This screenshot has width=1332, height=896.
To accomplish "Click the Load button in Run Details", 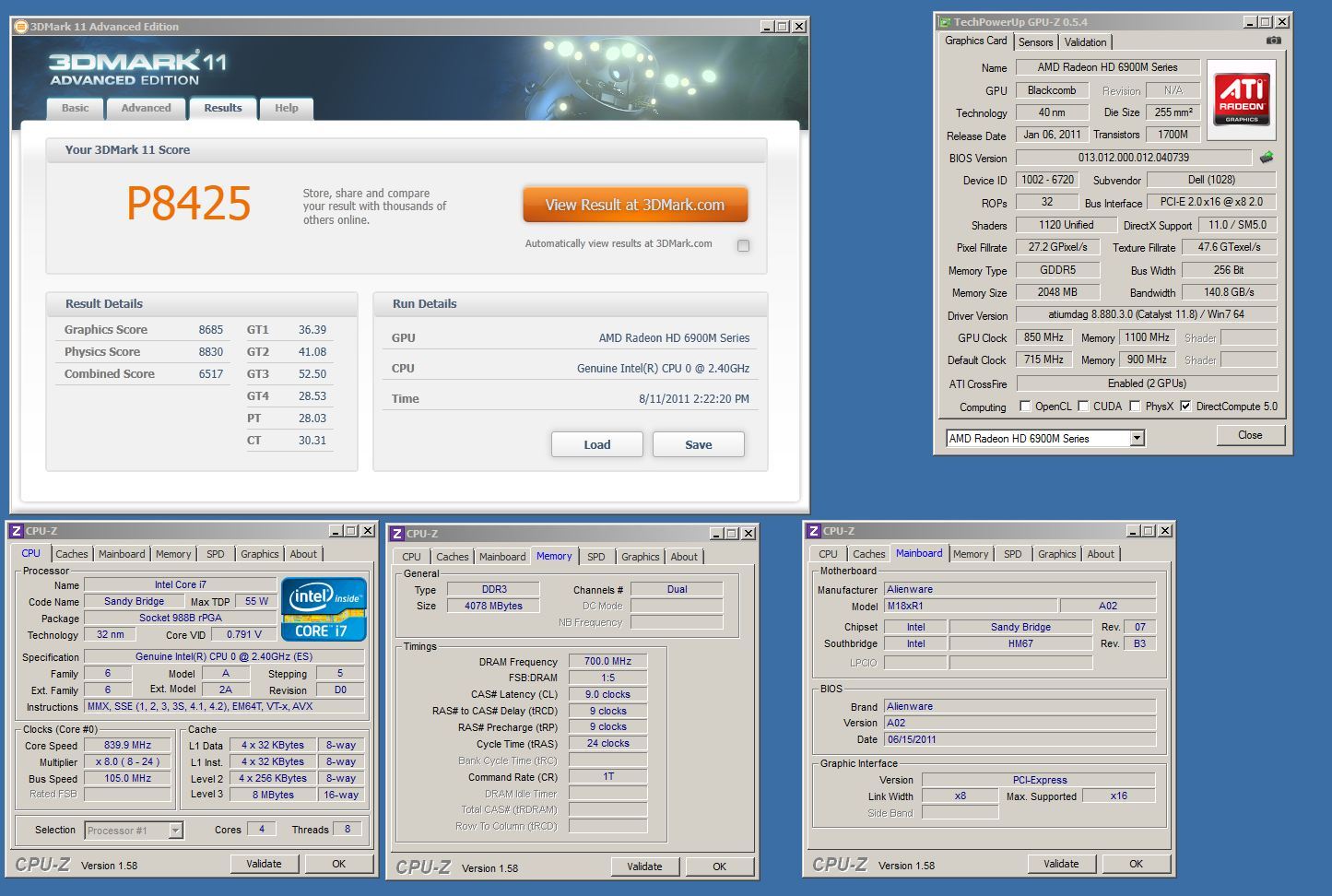I will coord(597,444).
